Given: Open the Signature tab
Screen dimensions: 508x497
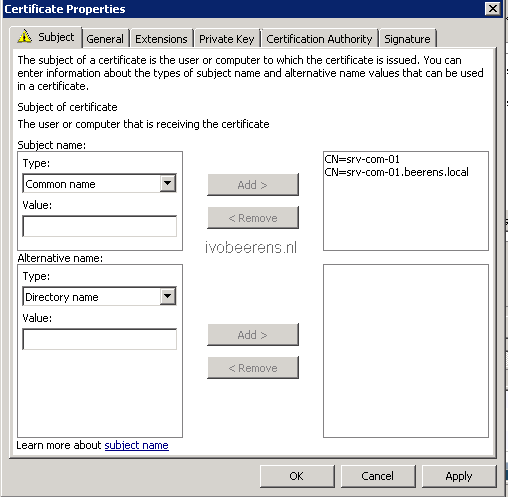Looking at the screenshot, I should tap(407, 39).
